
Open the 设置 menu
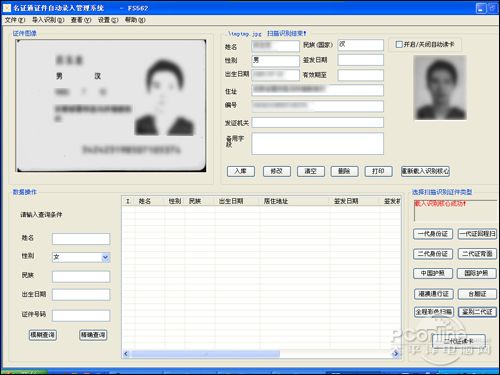tap(108, 20)
